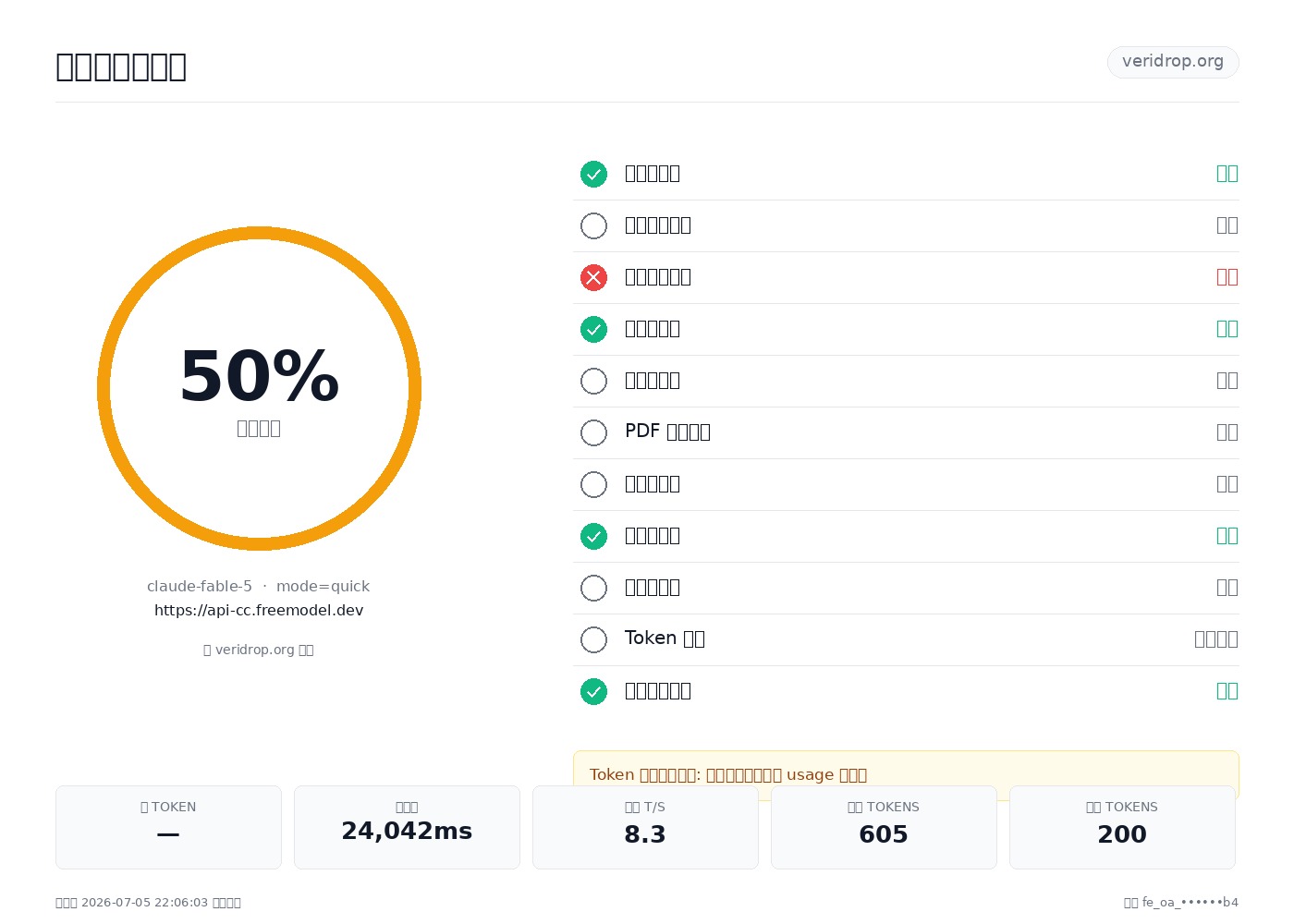This screenshot has height=924, width=1294.
Task: Click the empty circle beside the Token check
Action: pyautogui.click(x=593, y=639)
